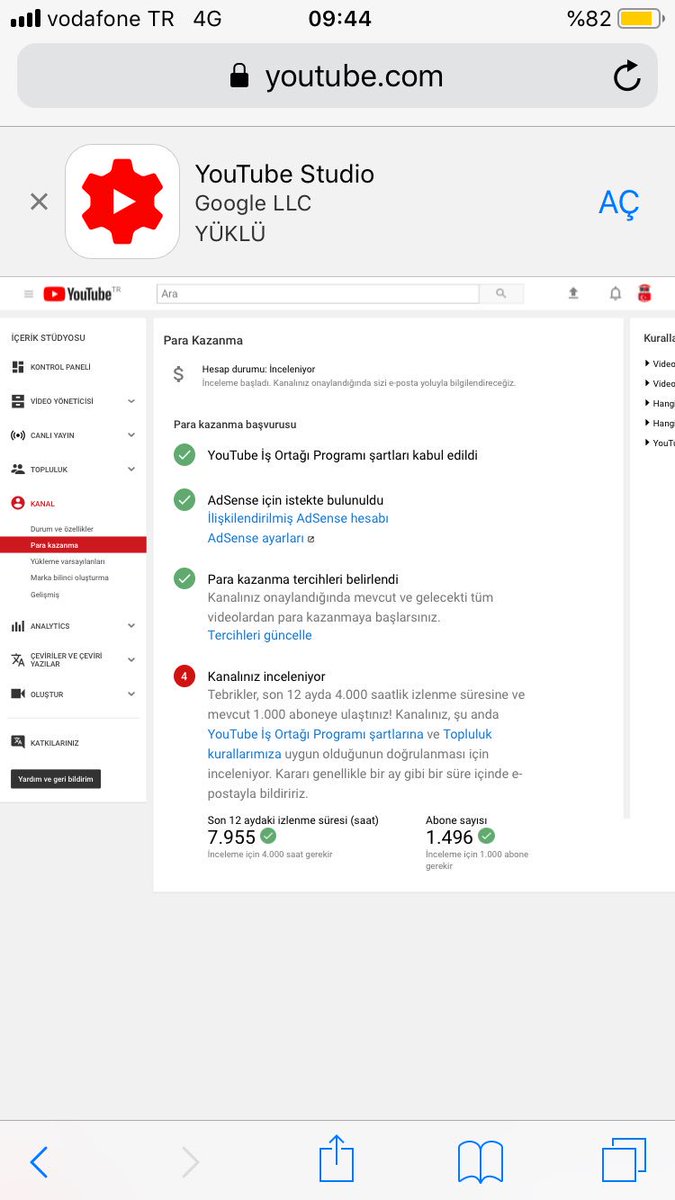Open Durum ve özellikler
675x1200 pixels.
coord(62,529)
